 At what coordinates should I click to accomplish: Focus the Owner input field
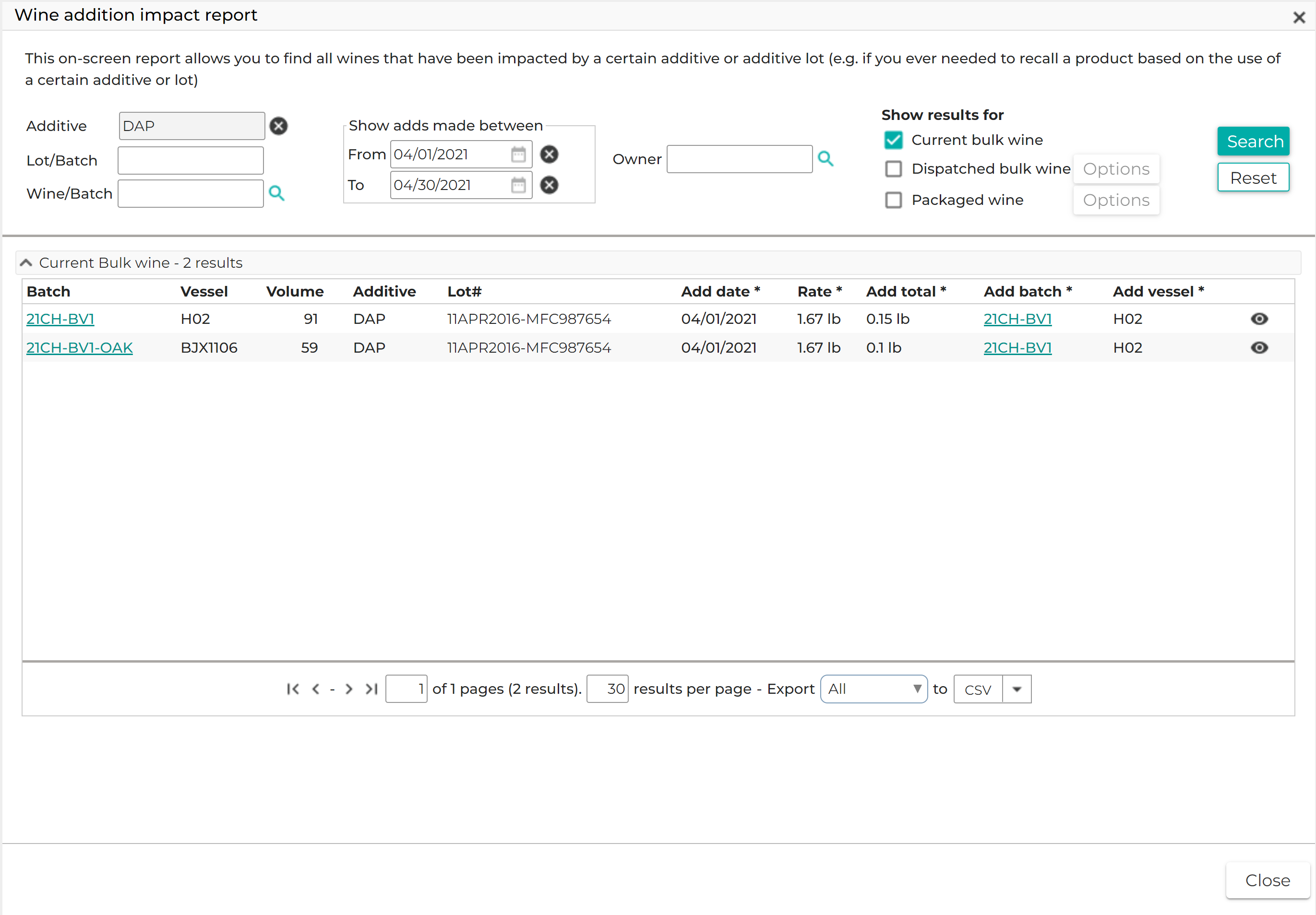pos(740,159)
